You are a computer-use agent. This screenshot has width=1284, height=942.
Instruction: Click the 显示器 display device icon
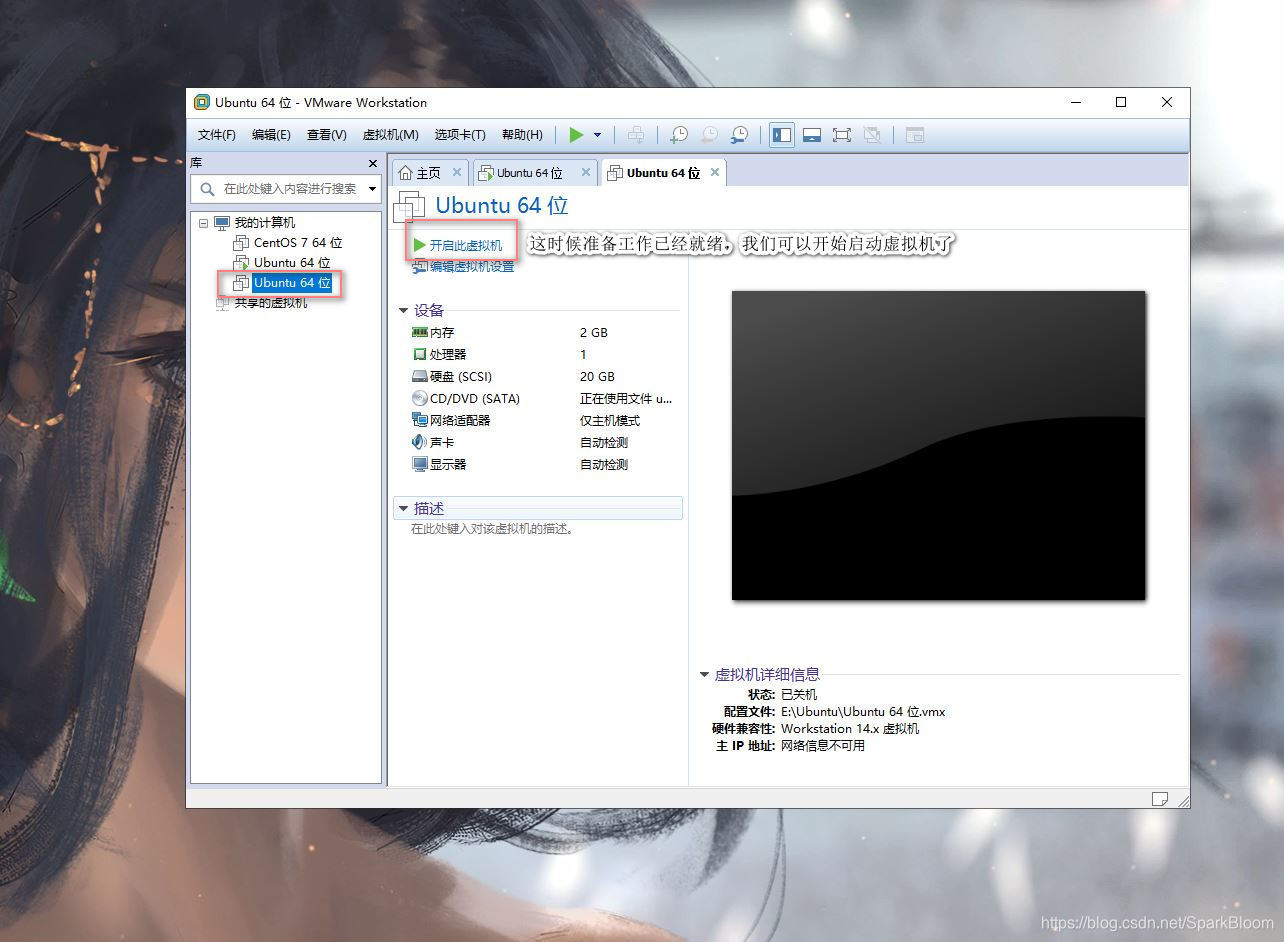click(420, 464)
